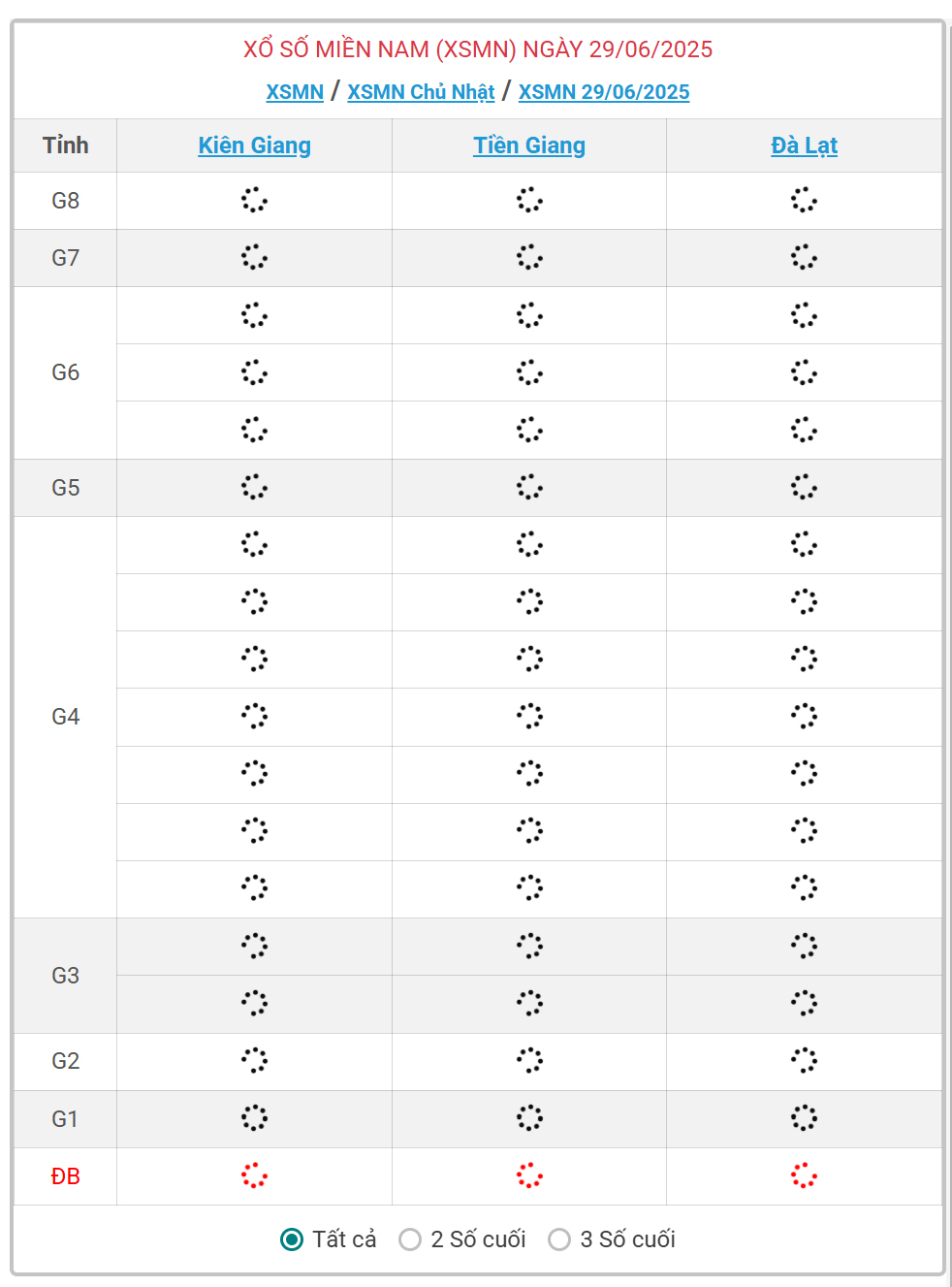
Task: Open the XSMN breadcrumb link
Action: click(295, 92)
